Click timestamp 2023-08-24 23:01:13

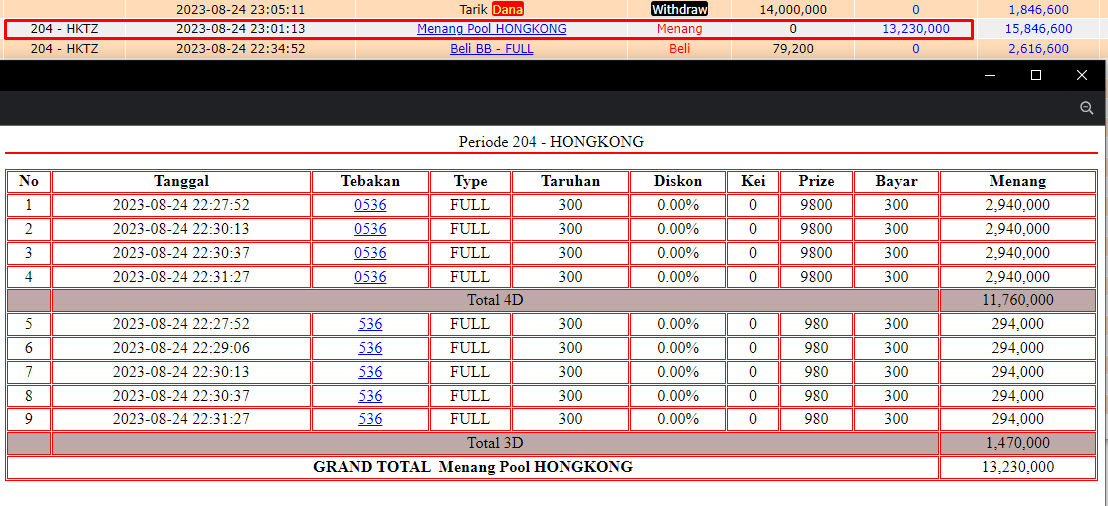[240, 29]
